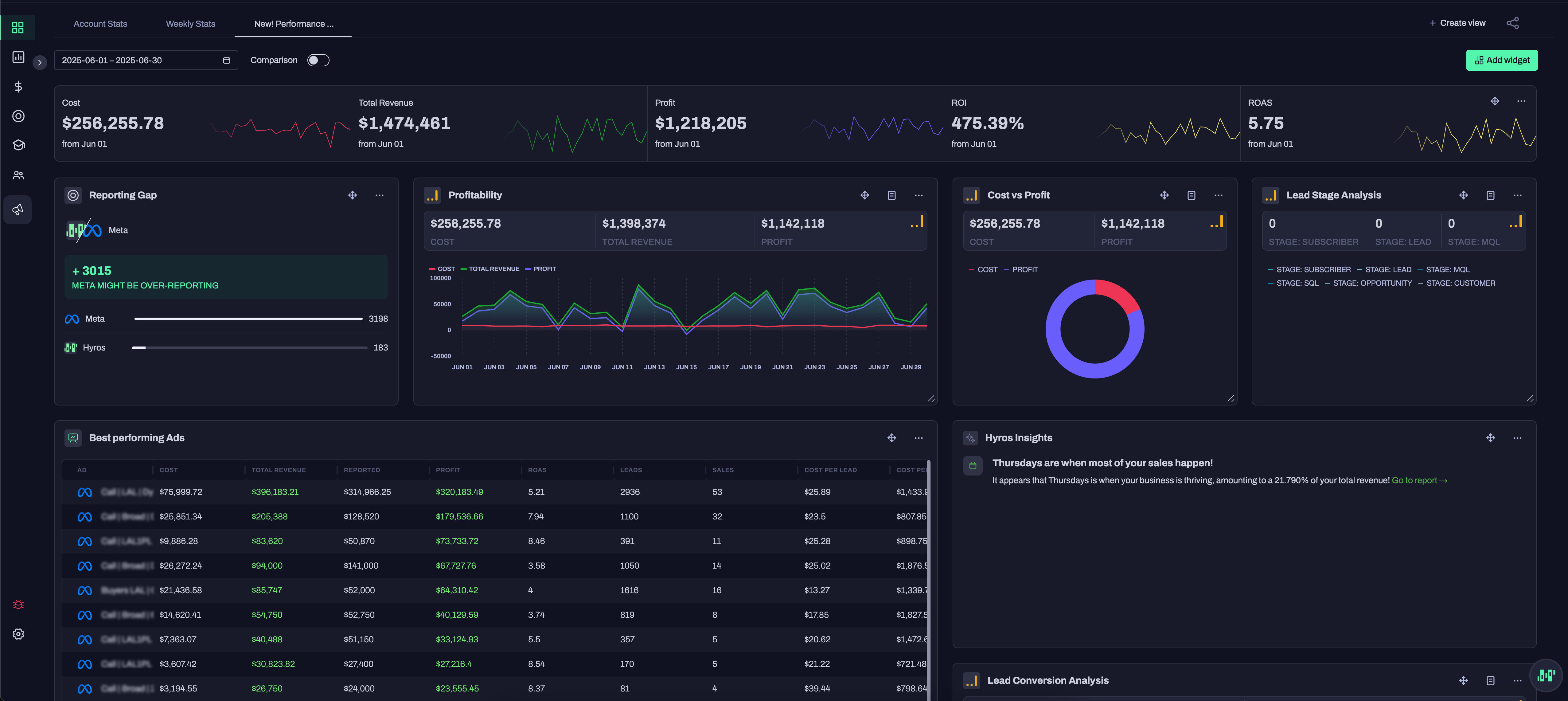This screenshot has height=701, width=1568.
Task: Click the move handle on Reporting Gap widget
Action: [353, 195]
